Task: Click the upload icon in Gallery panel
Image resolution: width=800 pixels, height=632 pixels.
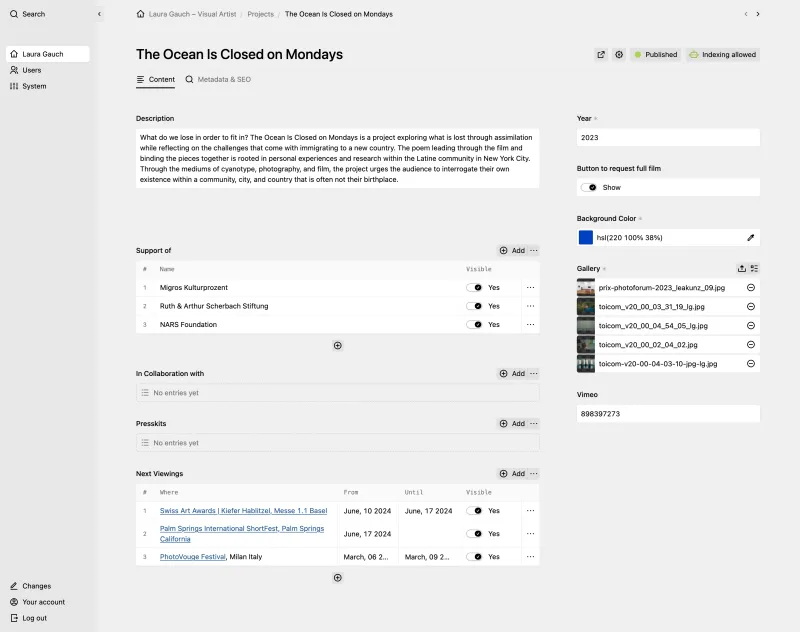Action: 741,268
